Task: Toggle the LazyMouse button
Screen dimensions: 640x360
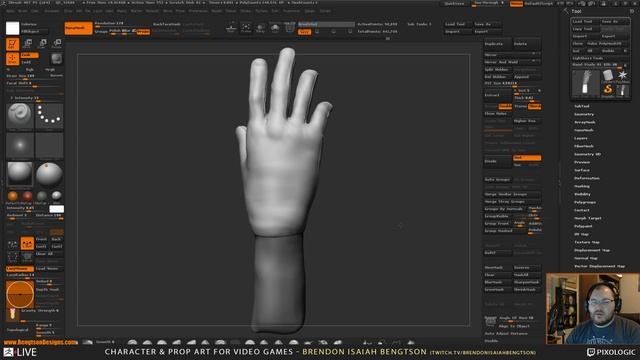Action: 20,269
